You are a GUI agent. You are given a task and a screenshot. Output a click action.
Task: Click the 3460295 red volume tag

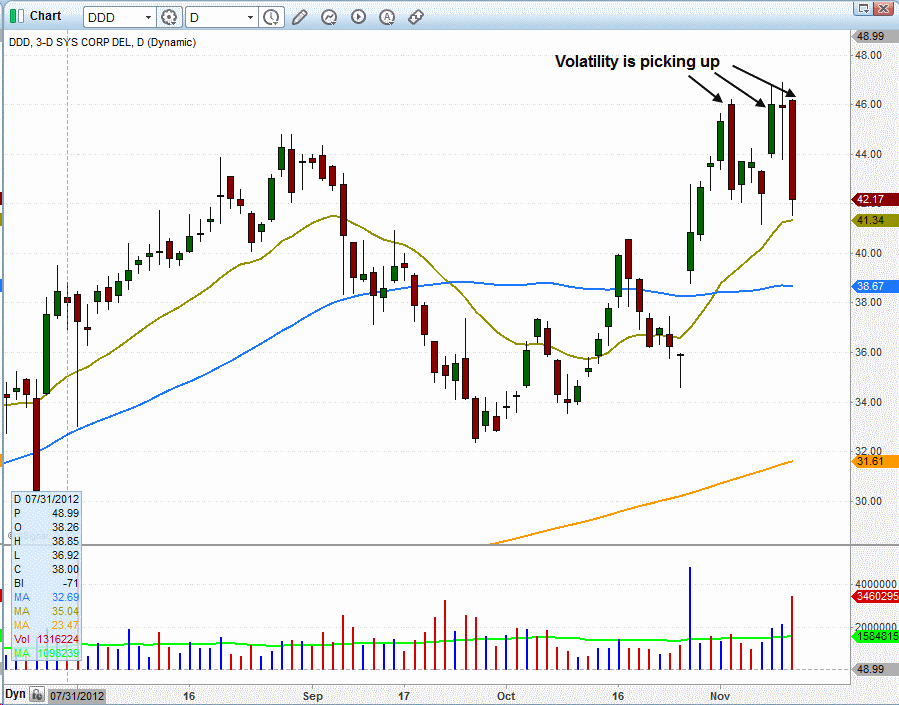(x=875, y=596)
